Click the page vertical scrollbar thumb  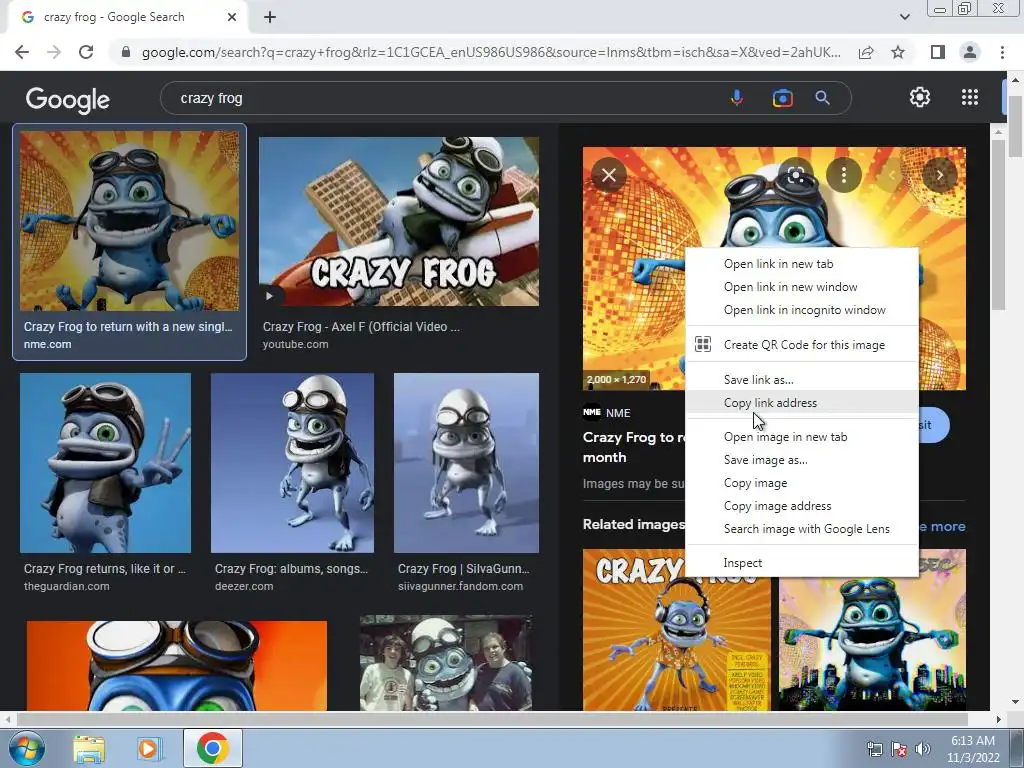pos(1015,127)
